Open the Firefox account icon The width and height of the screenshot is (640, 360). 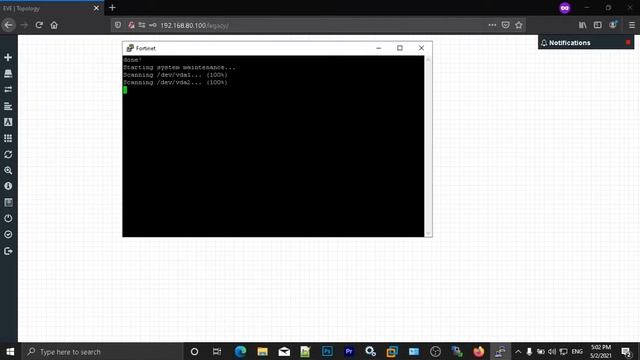tap(613, 25)
